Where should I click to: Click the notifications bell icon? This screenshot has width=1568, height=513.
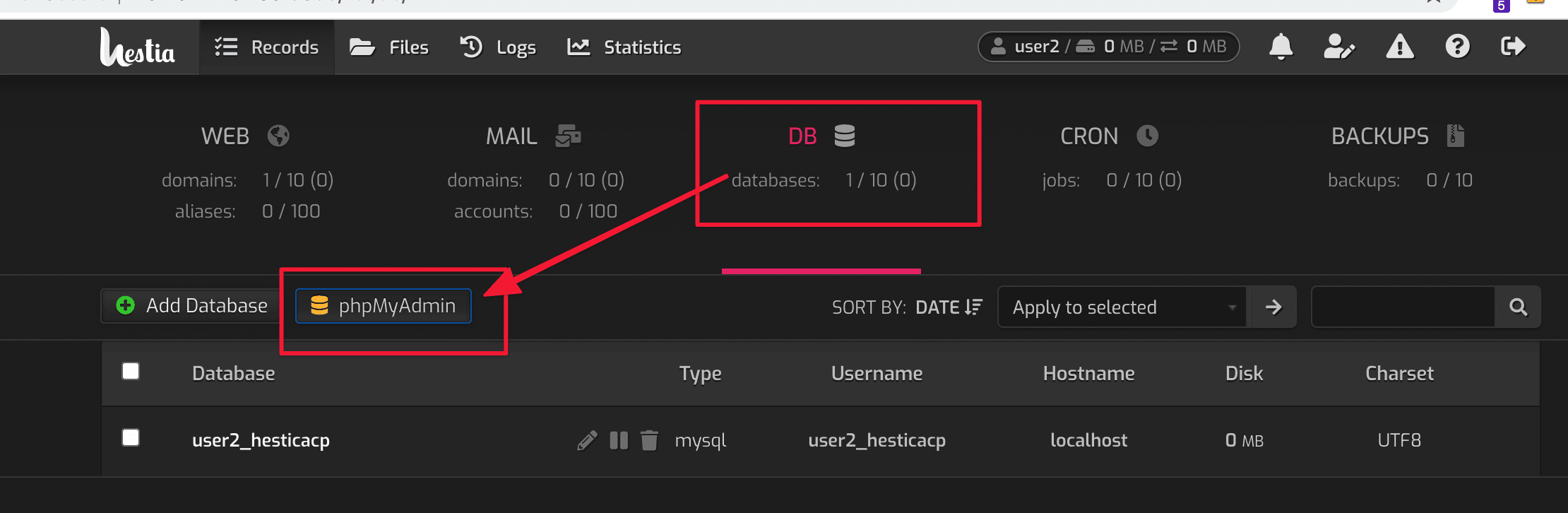1281,47
